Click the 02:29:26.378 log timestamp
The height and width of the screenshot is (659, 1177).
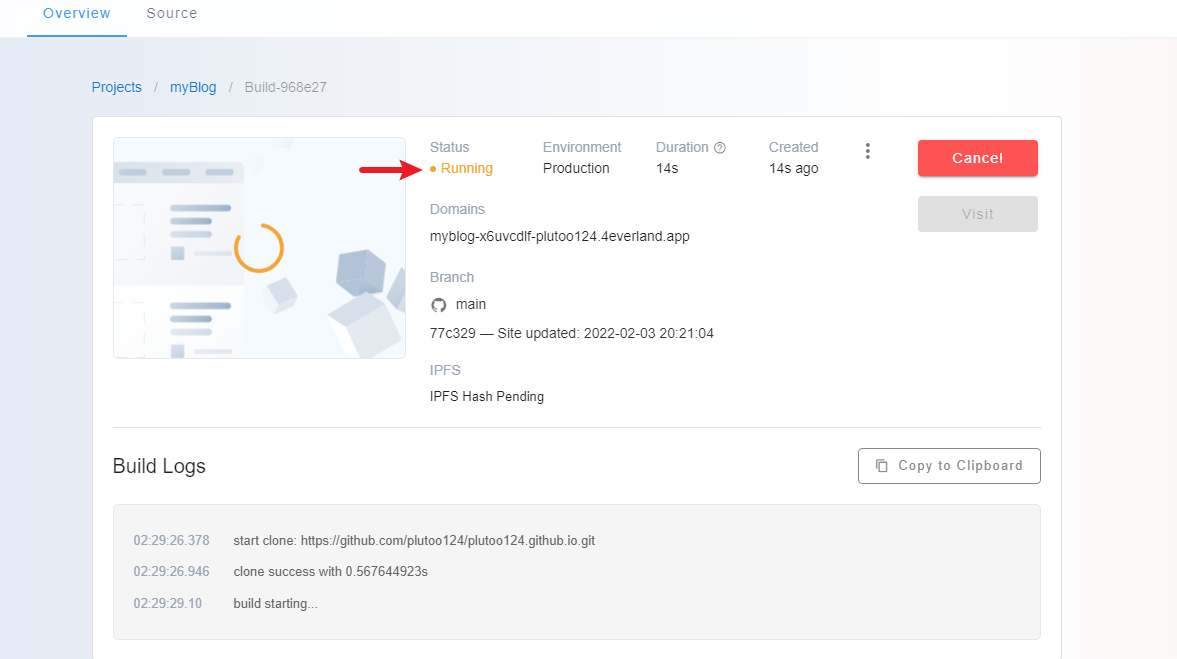(x=171, y=540)
